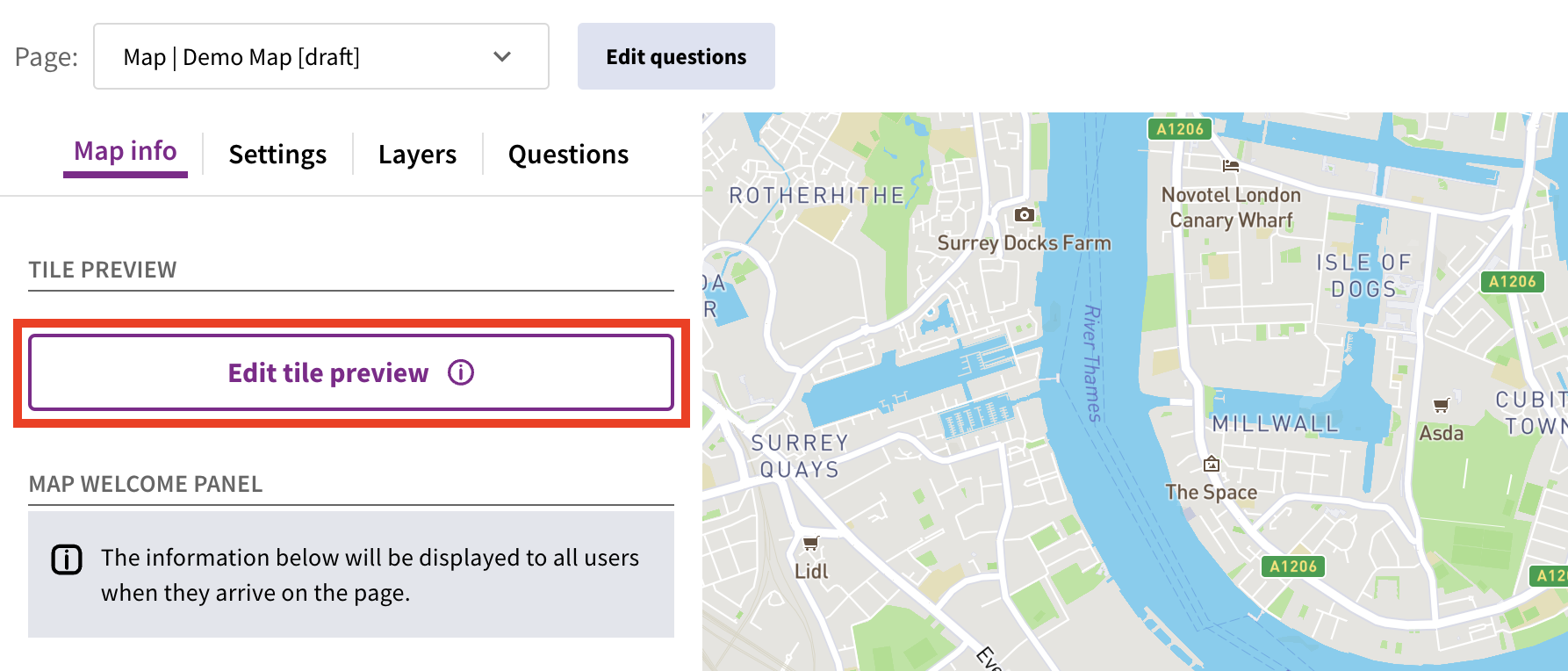Click the shopping cart icon above Asda

click(x=1441, y=405)
